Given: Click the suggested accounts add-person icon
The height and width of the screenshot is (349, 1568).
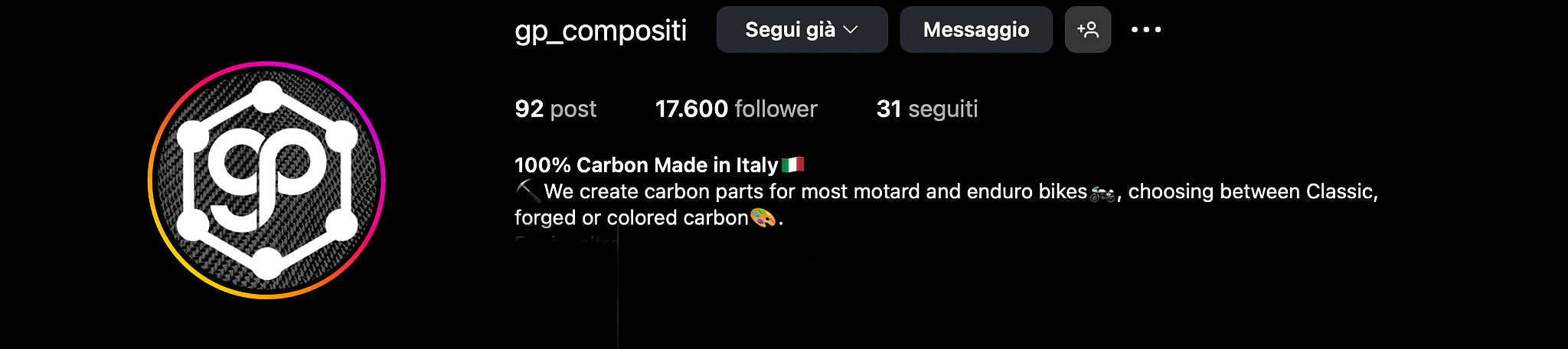Looking at the screenshot, I should pyautogui.click(x=1087, y=30).
